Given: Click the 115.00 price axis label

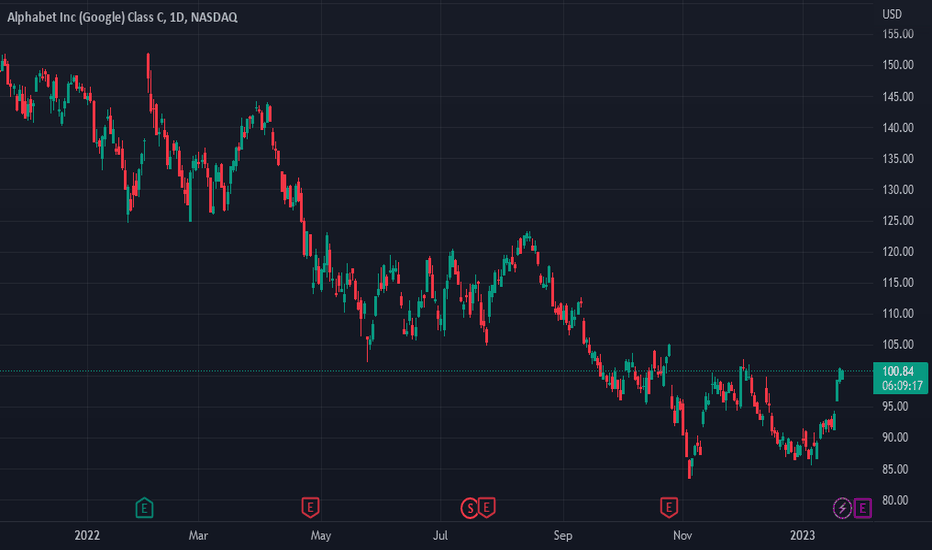Looking at the screenshot, I should click(x=898, y=282).
